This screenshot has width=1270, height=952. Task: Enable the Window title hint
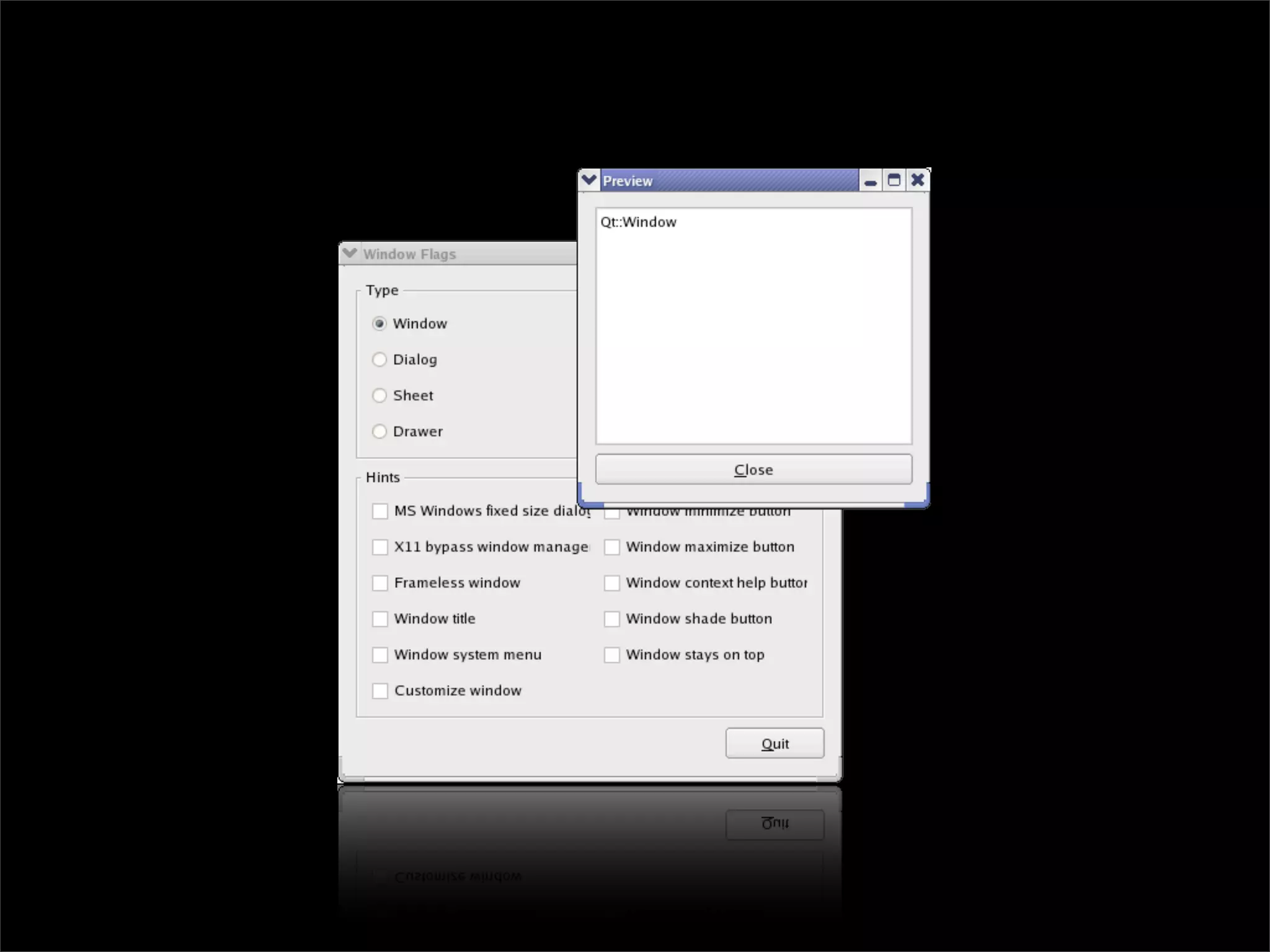(380, 619)
